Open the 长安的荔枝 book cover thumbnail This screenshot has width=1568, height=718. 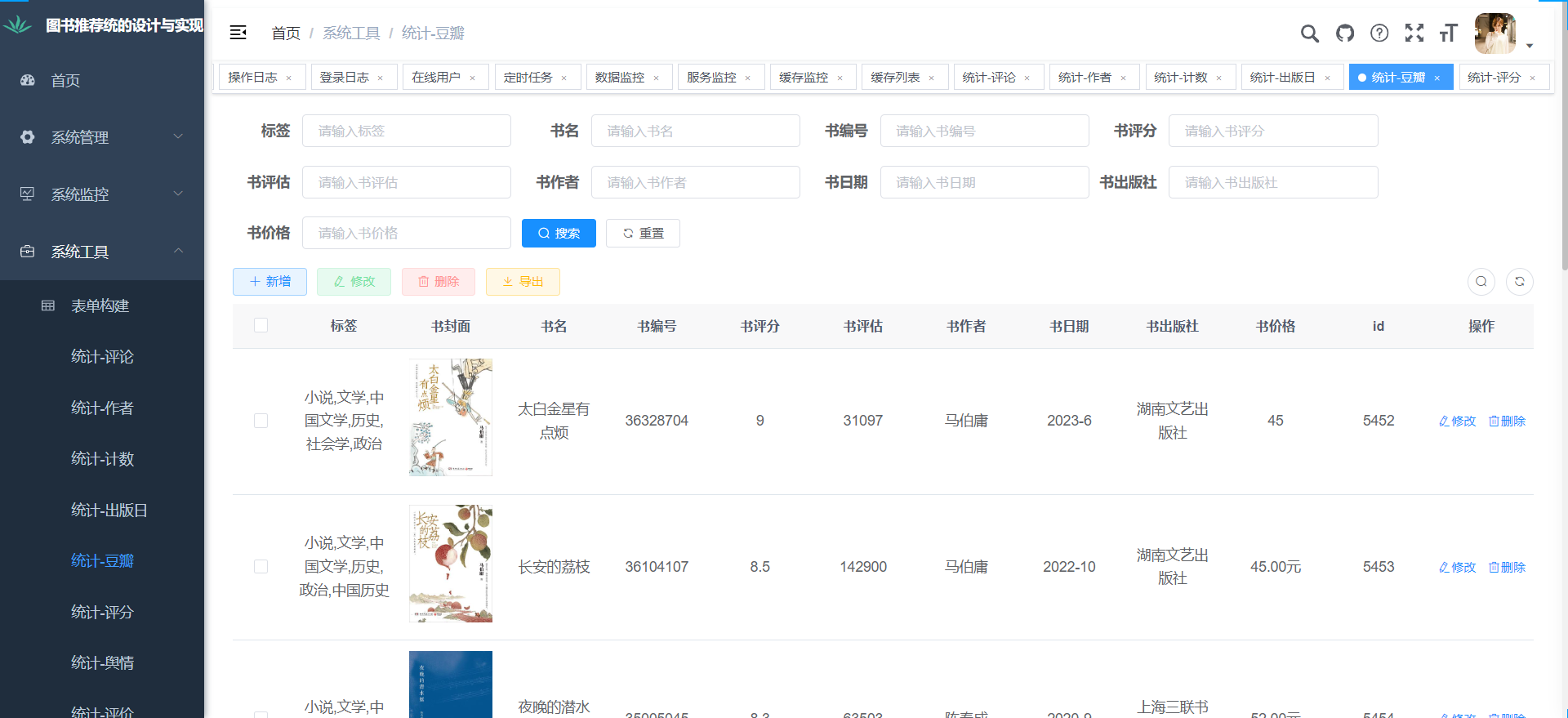coord(451,564)
